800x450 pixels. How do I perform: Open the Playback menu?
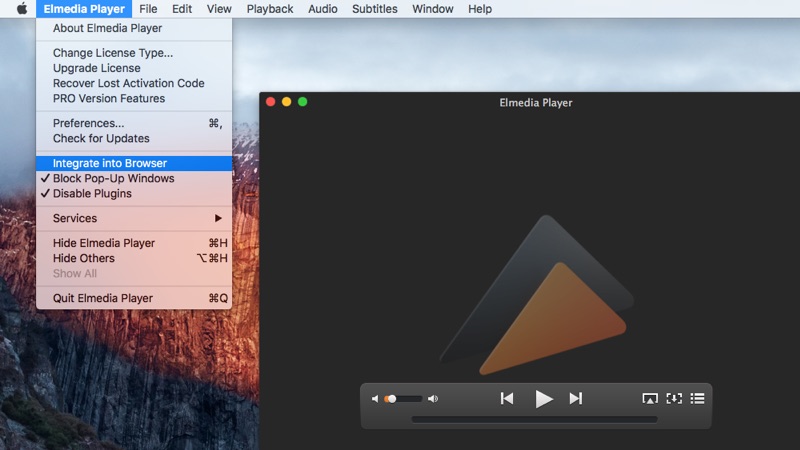270,9
